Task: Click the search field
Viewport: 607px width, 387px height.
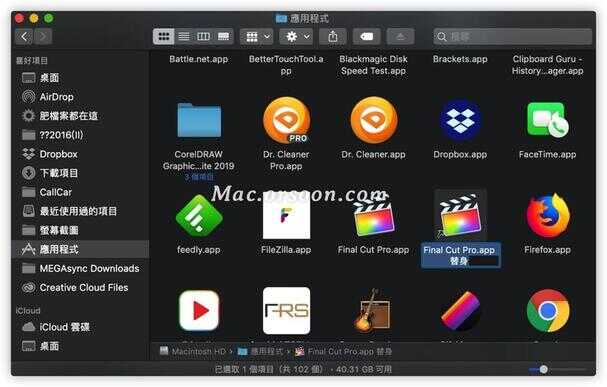Action: coord(513,37)
